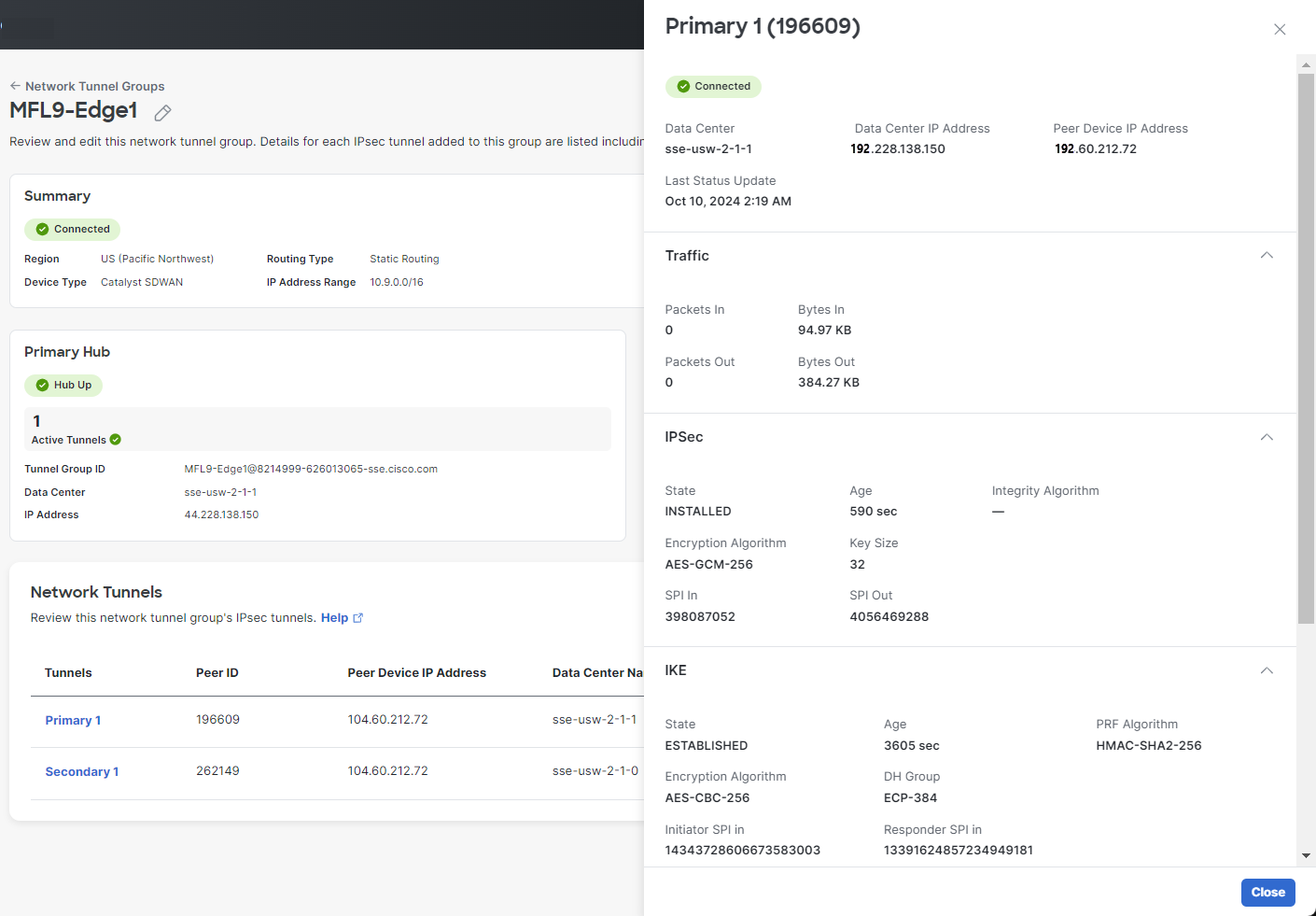Click Device Type value Catalyst SDWAN
This screenshot has height=916, width=1316.
point(142,282)
